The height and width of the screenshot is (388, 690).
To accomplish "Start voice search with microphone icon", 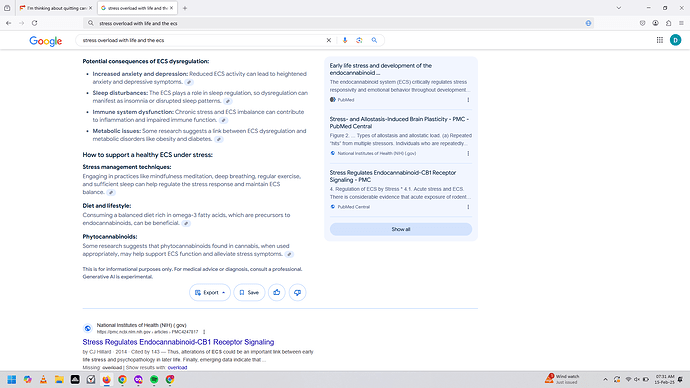I will point(345,40).
